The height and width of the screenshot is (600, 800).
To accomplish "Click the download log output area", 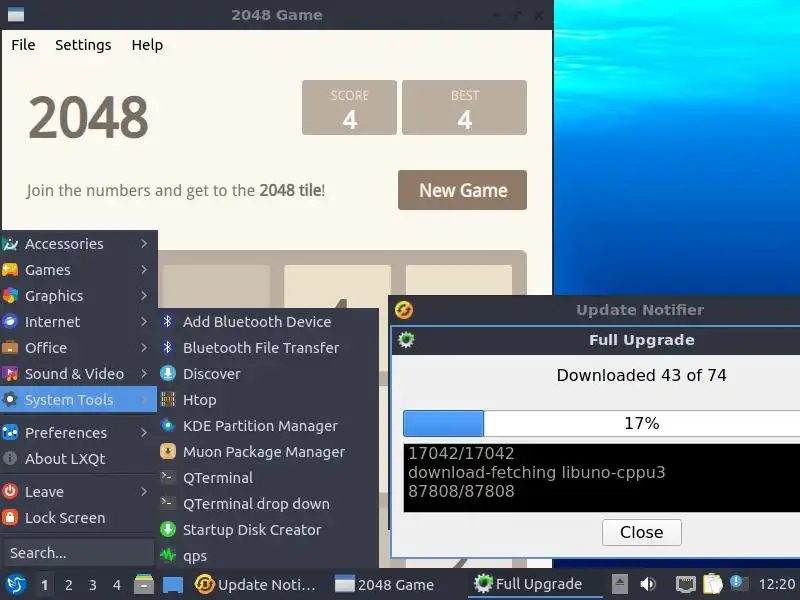I will click(x=602, y=478).
